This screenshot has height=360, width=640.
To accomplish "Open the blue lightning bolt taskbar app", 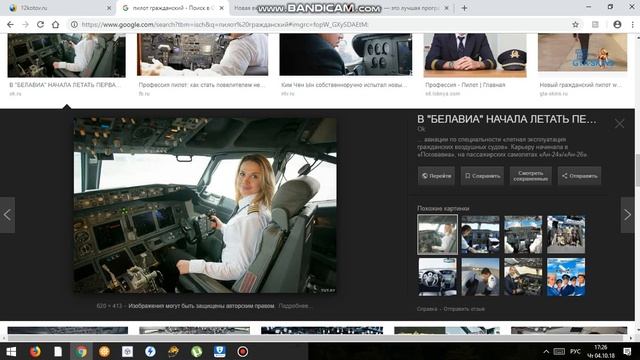I will [x=150, y=351].
